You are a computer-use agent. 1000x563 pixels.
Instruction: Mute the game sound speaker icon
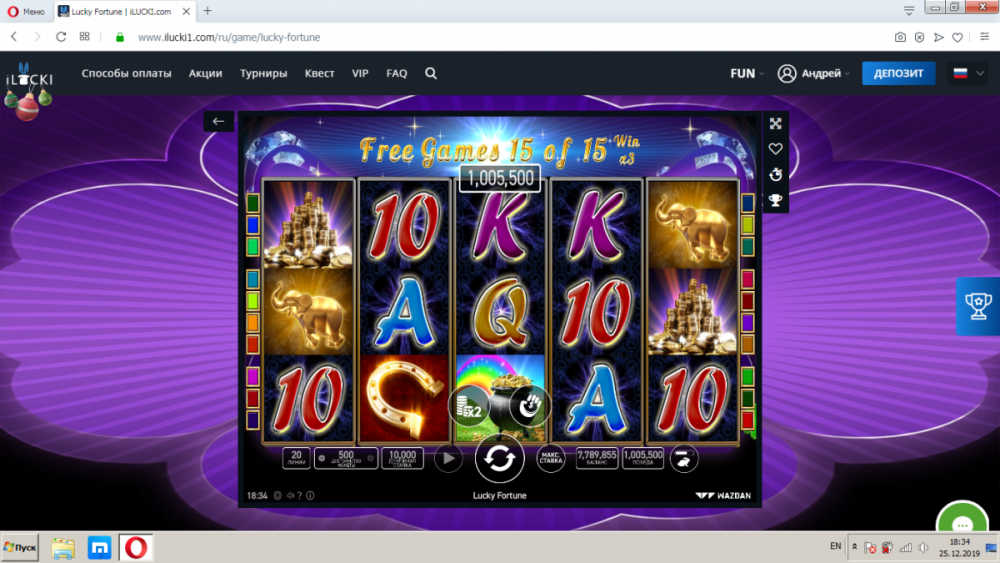[x=290, y=495]
